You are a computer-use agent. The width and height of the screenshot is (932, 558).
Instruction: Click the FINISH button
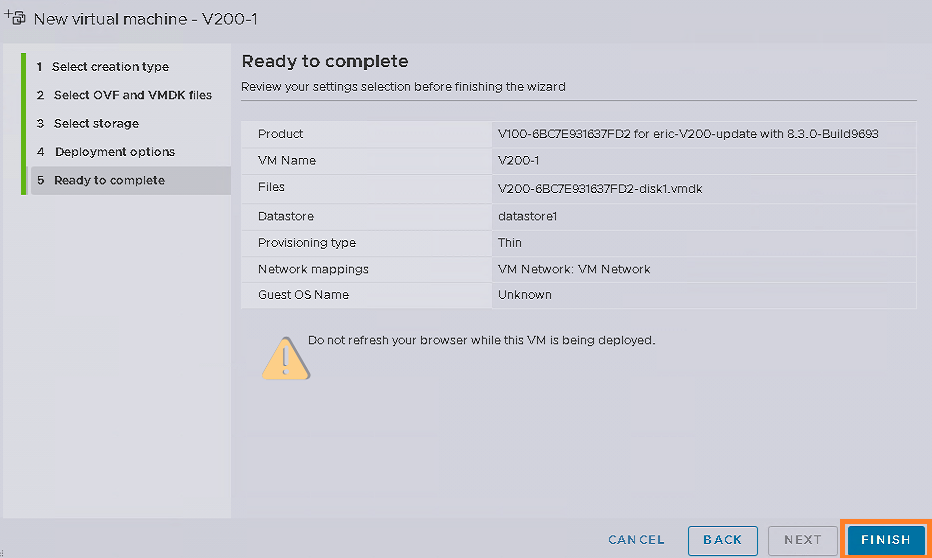click(886, 540)
